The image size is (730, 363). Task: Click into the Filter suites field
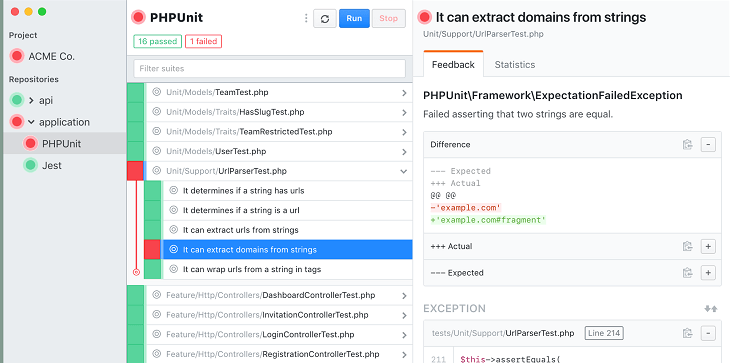tap(270, 68)
